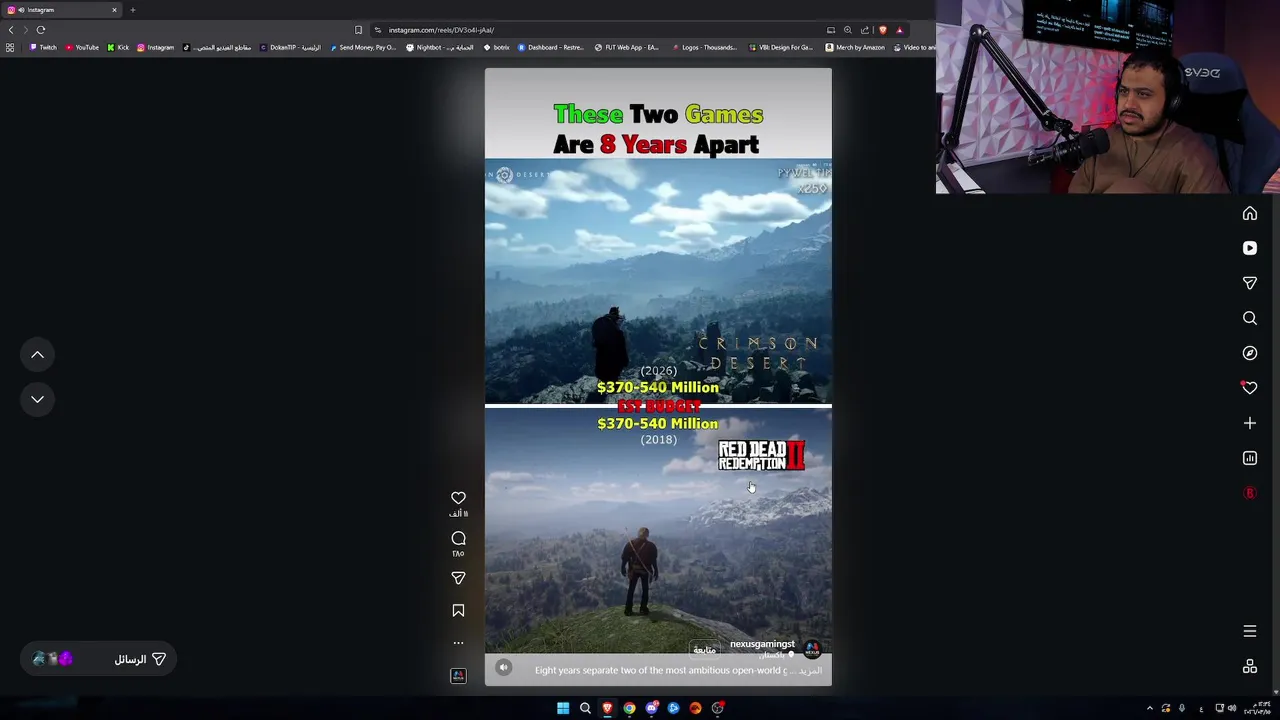Open a new browser tab with plus
Screen dimensions: 1280x720
pos(132,10)
